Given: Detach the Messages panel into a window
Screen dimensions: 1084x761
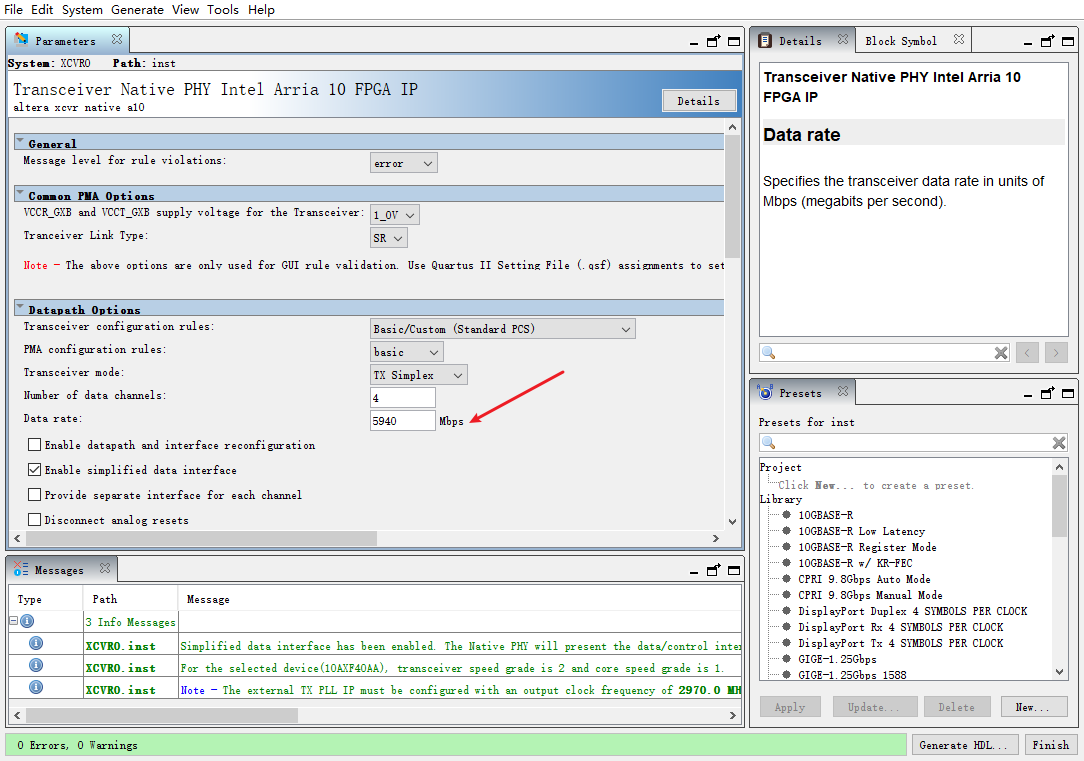Looking at the screenshot, I should click(713, 570).
